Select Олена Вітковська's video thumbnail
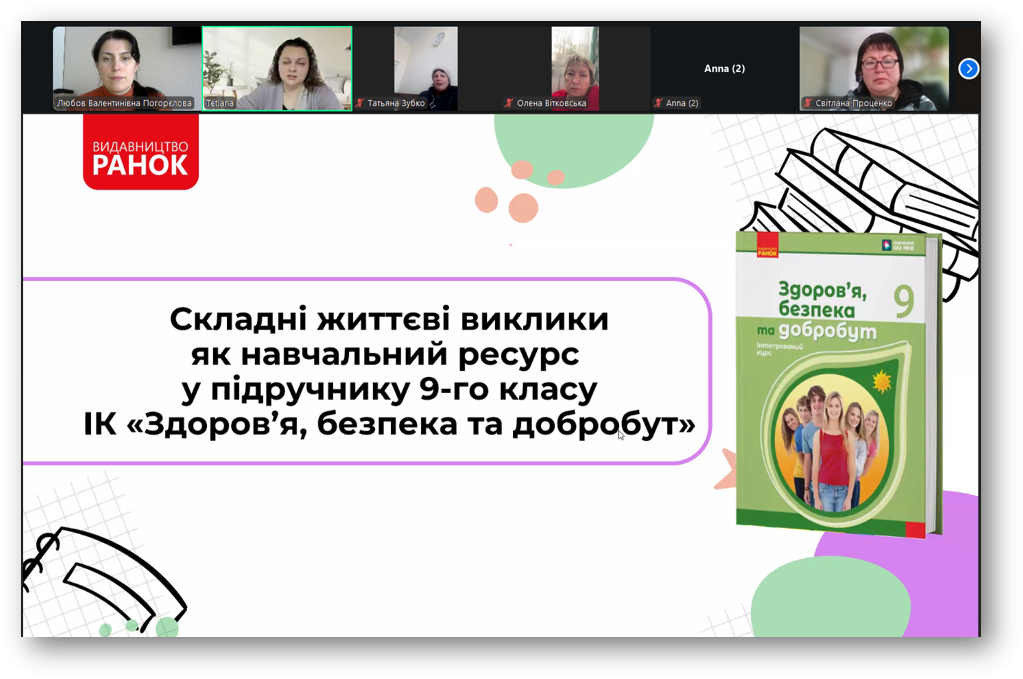The width and height of the screenshot is (1023, 679). [574, 62]
